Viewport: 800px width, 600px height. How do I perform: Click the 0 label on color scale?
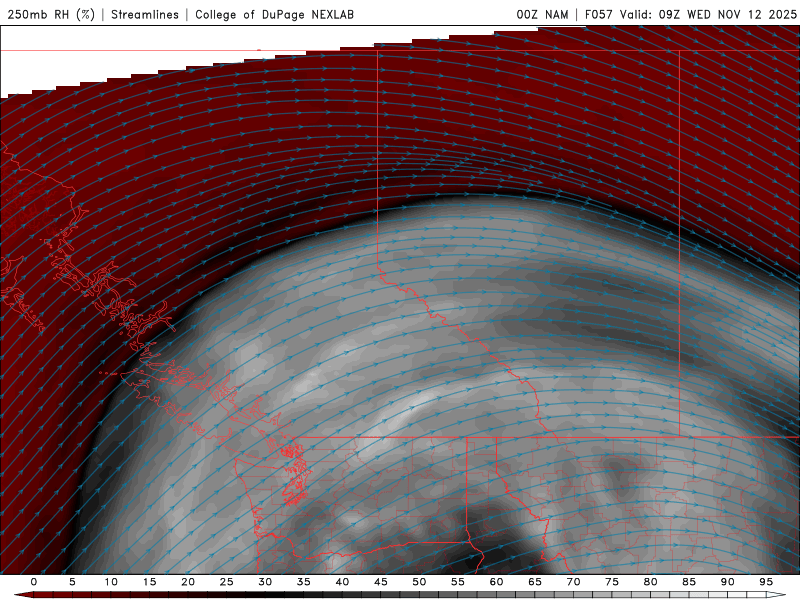pos(34,582)
